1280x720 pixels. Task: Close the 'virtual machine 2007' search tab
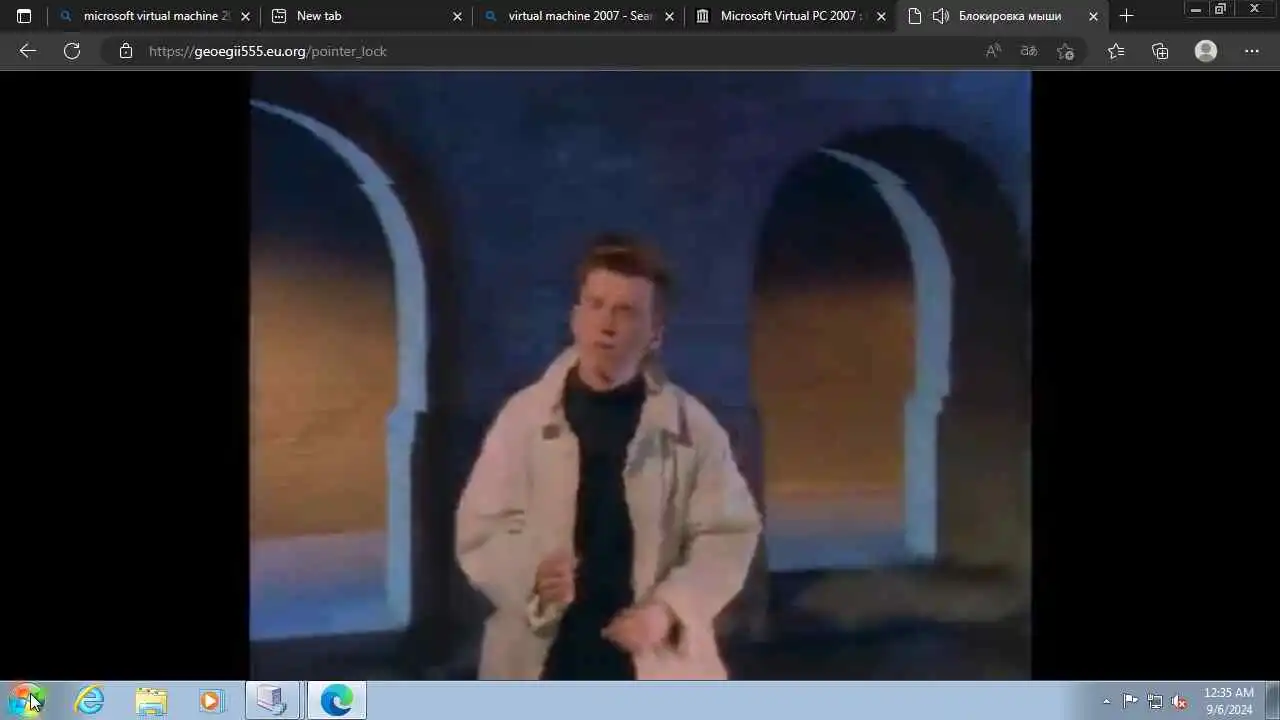(x=669, y=16)
